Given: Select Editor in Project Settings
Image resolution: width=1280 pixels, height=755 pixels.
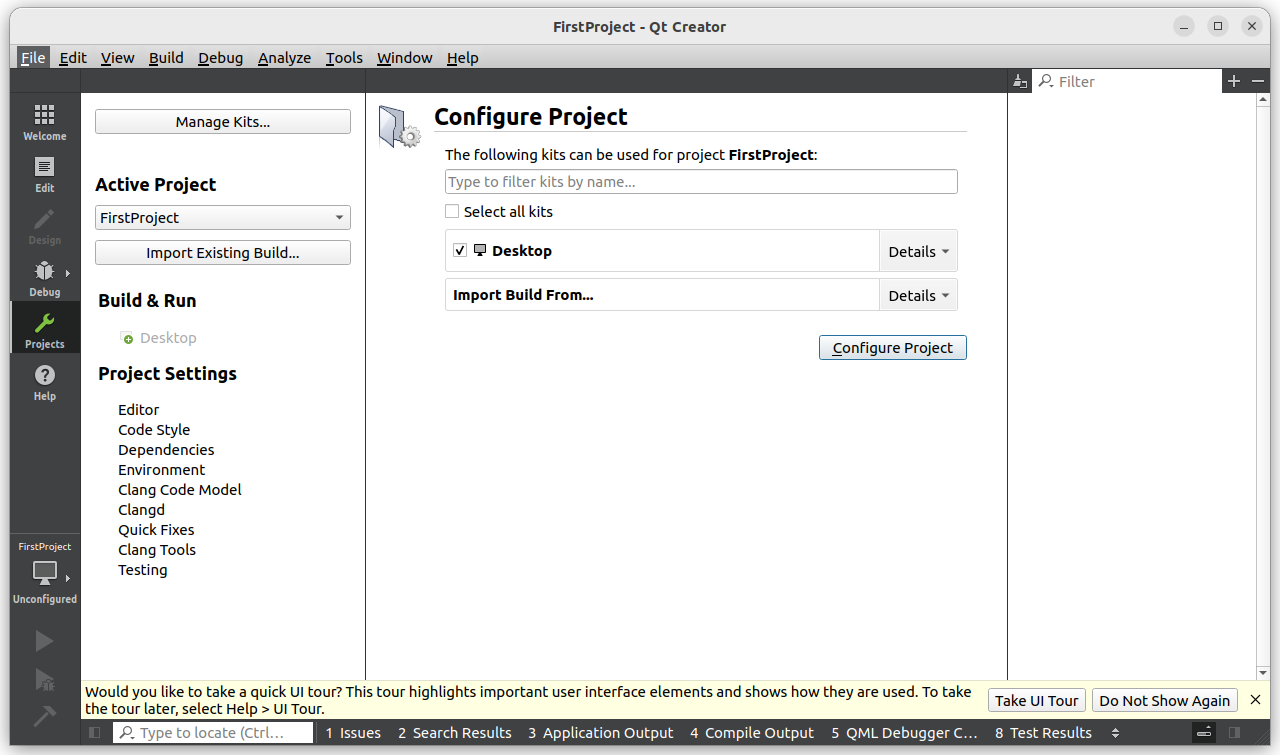Looking at the screenshot, I should 139,410.
